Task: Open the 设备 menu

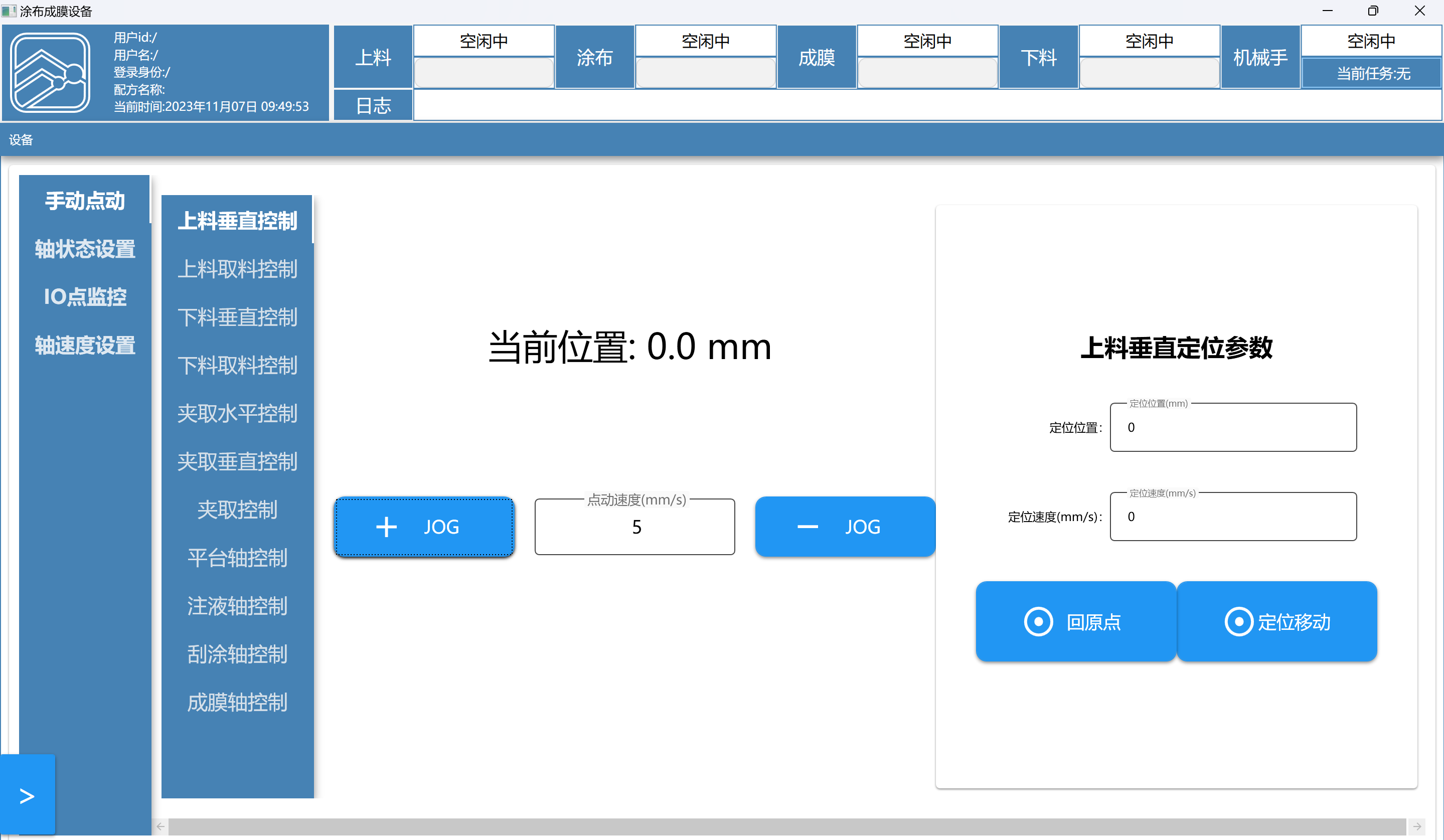Action: pos(21,140)
